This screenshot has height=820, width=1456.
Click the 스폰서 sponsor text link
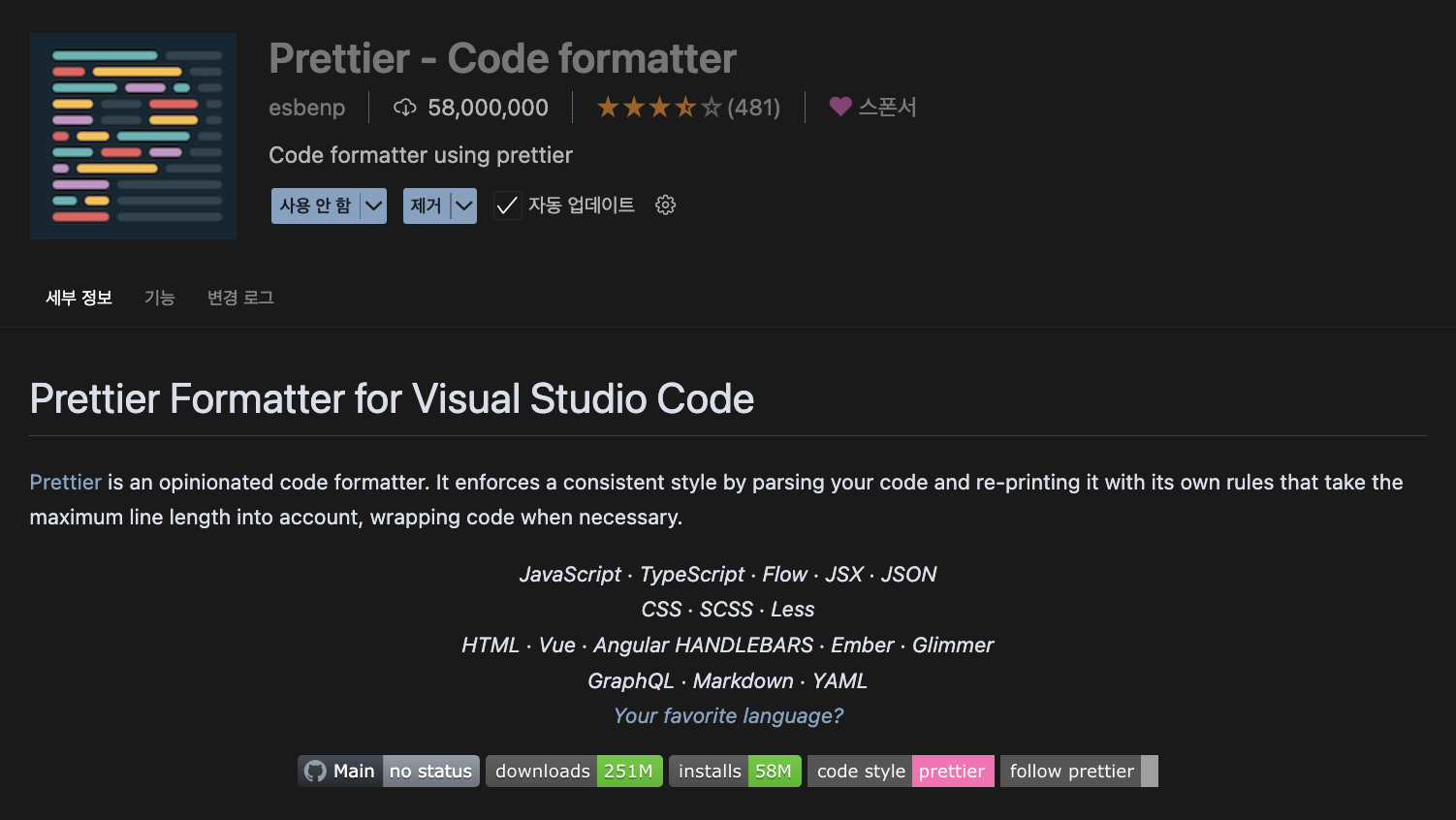(x=887, y=107)
